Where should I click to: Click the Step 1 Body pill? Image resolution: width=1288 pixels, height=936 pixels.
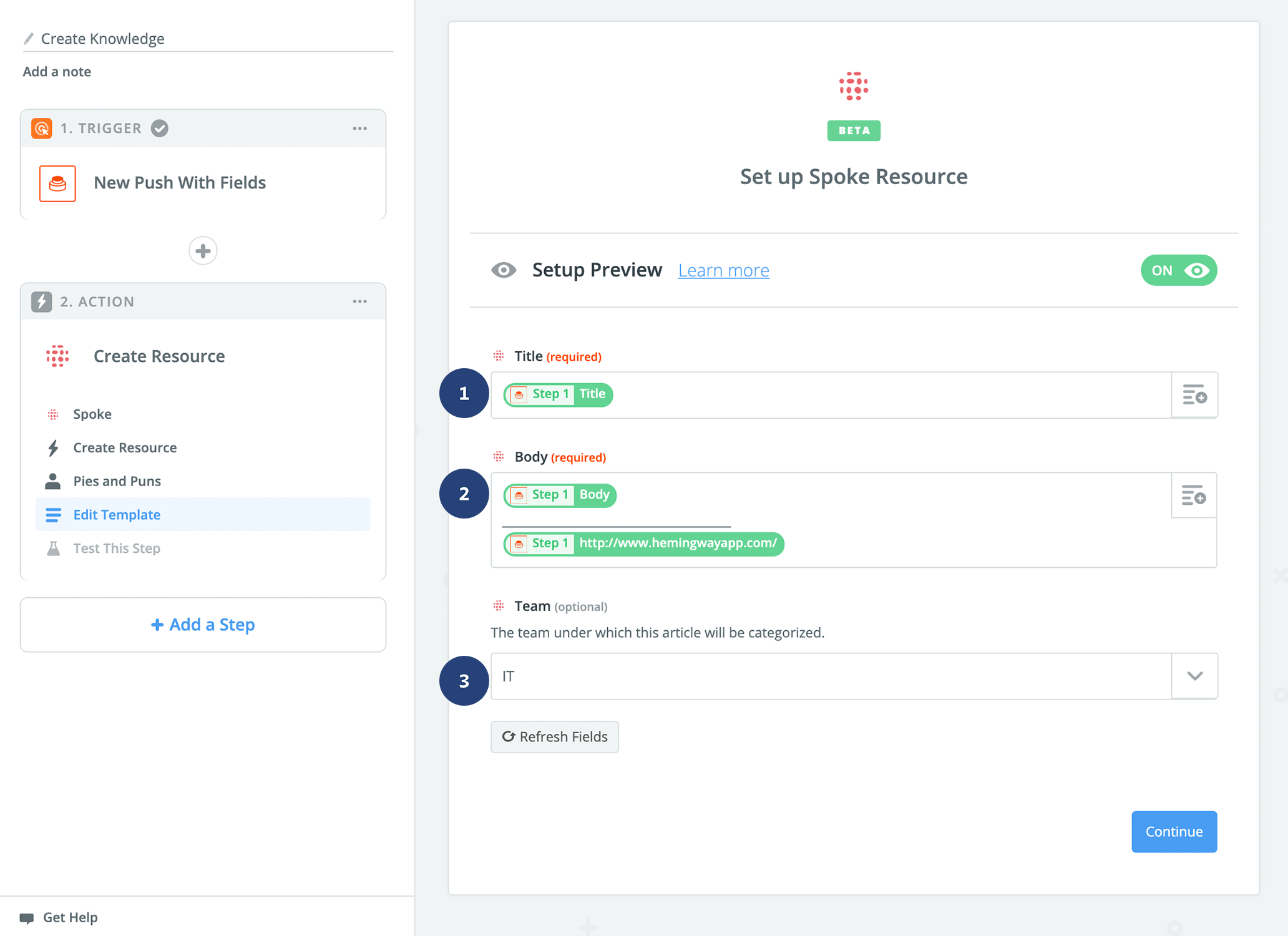[x=560, y=495]
